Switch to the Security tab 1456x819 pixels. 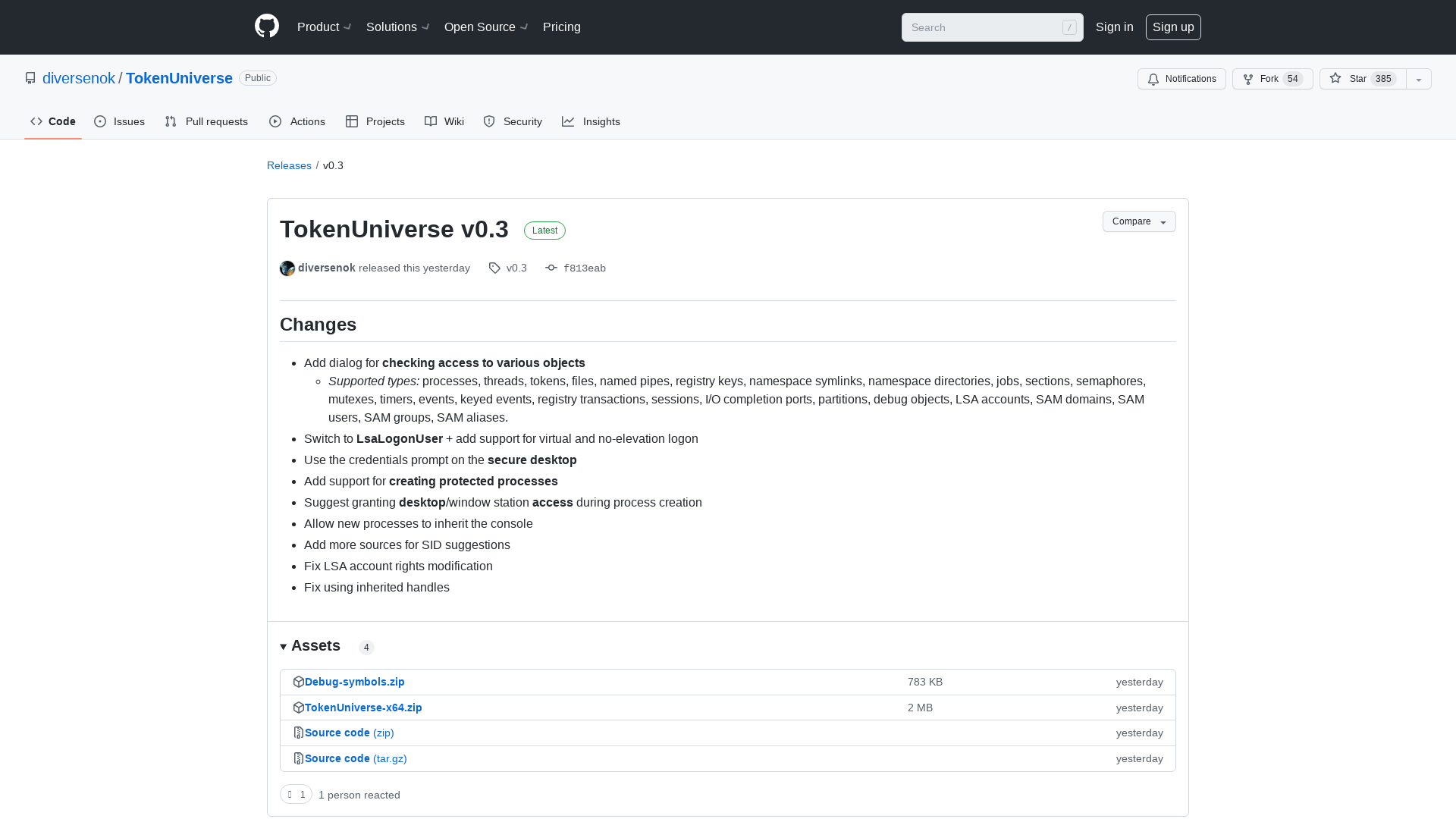tap(513, 121)
